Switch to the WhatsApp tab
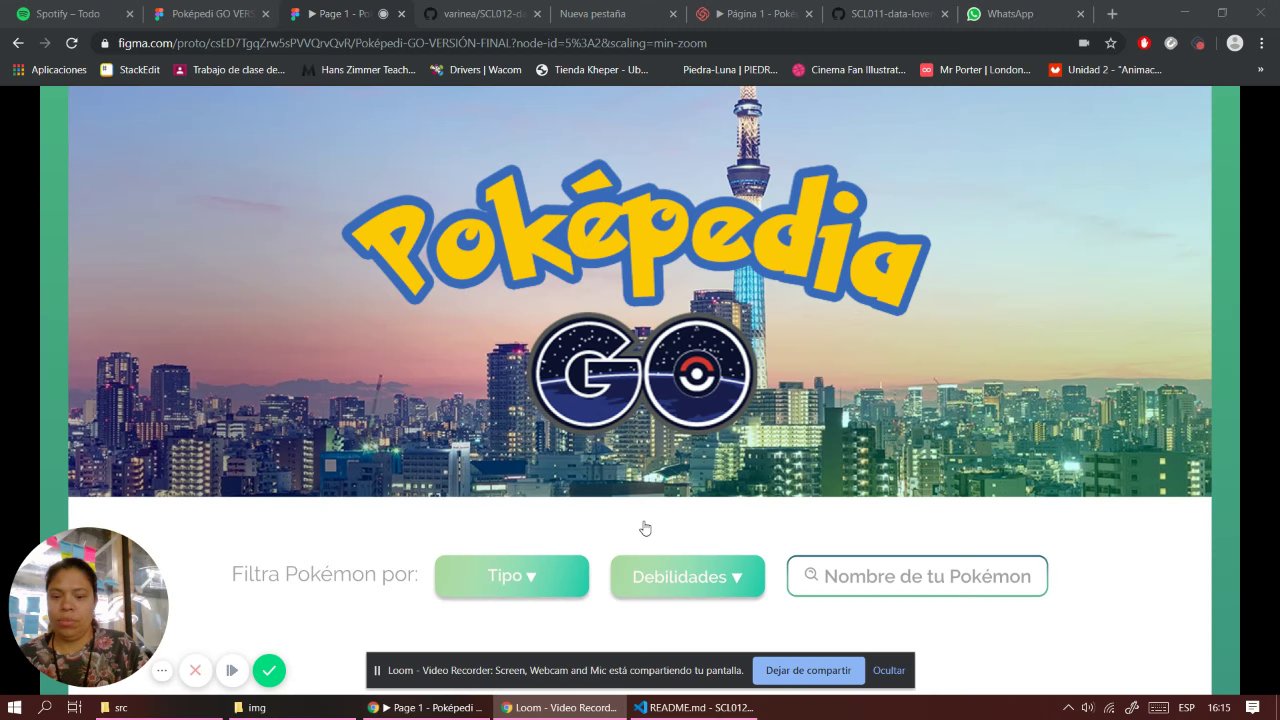 (1025, 14)
